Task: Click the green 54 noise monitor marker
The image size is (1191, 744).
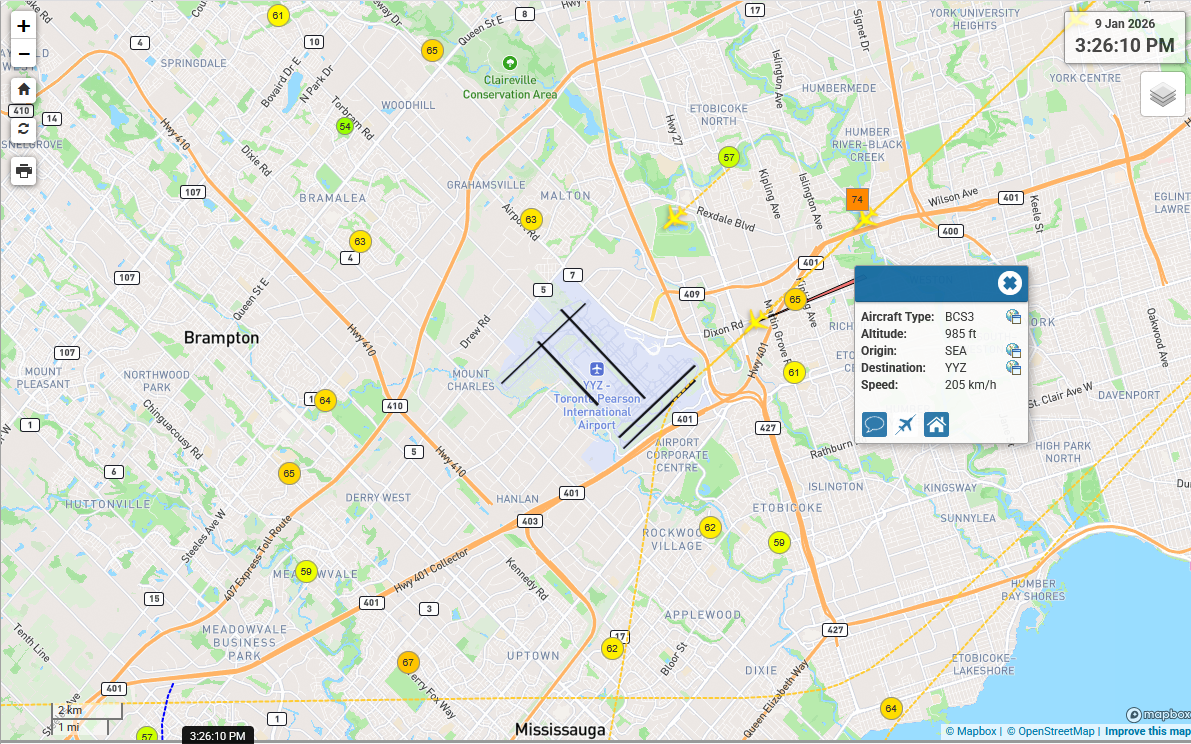Action: [x=345, y=127]
